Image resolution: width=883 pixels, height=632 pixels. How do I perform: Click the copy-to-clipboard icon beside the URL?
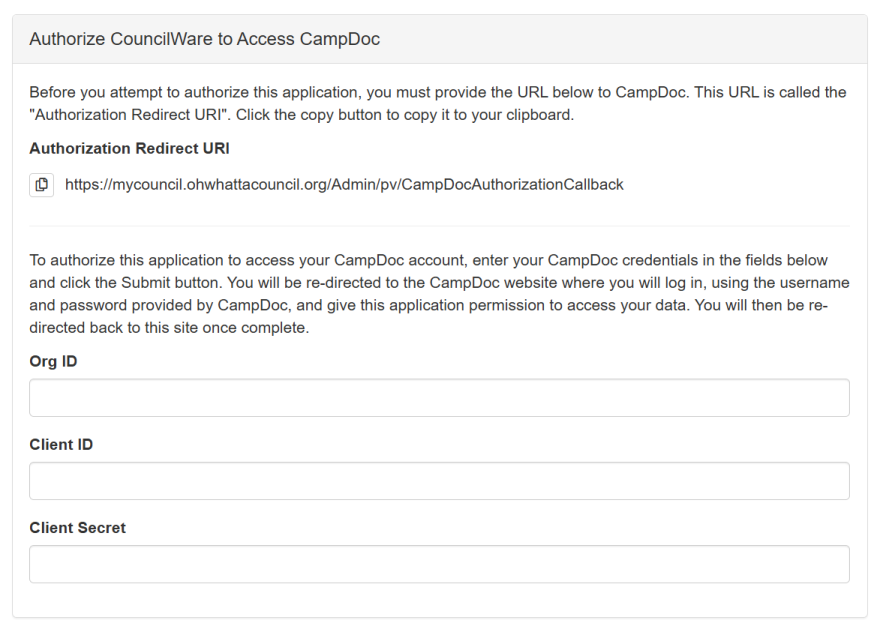click(x=42, y=185)
